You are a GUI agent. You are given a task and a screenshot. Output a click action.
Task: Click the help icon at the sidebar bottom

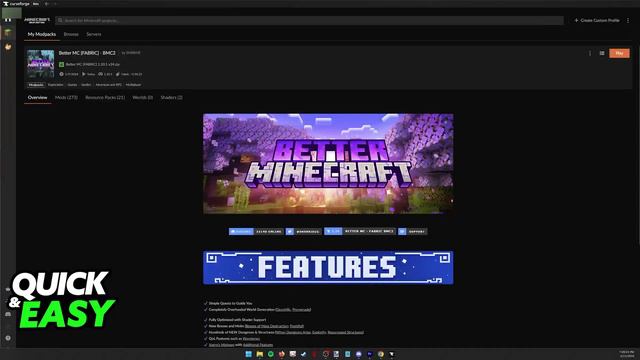pos(8,338)
